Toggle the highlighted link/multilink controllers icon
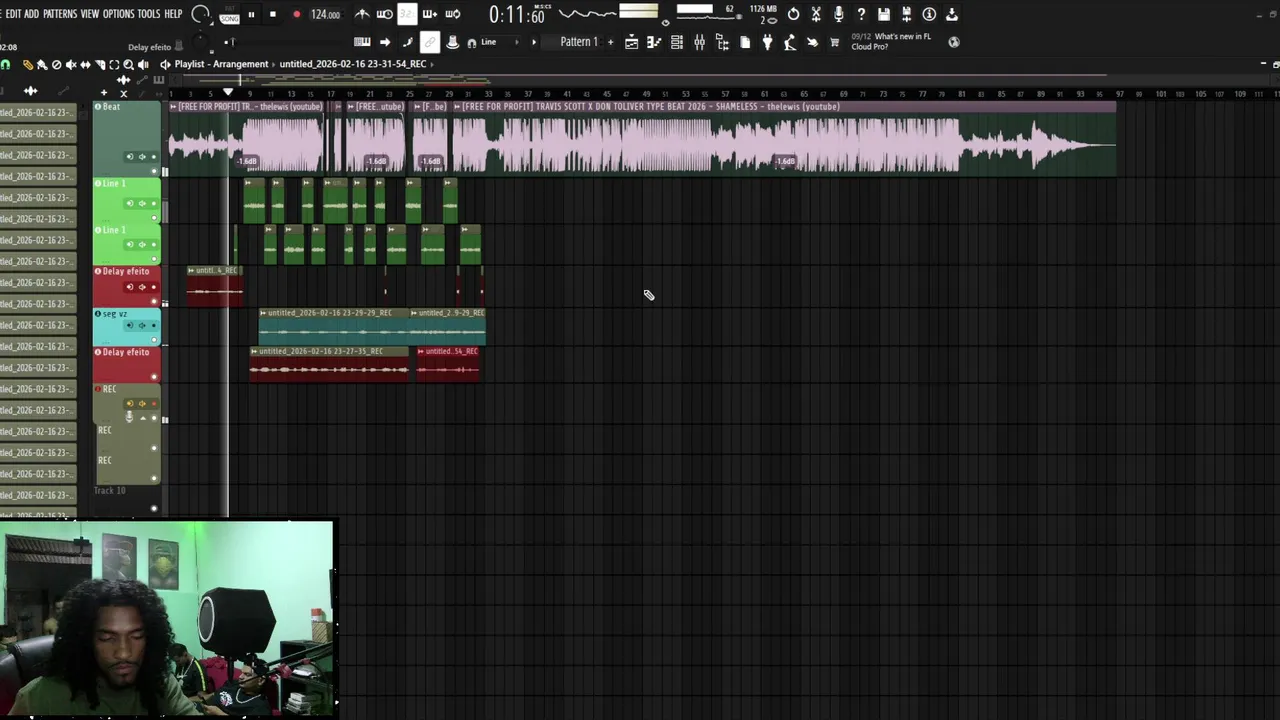1280x720 pixels. tap(430, 42)
